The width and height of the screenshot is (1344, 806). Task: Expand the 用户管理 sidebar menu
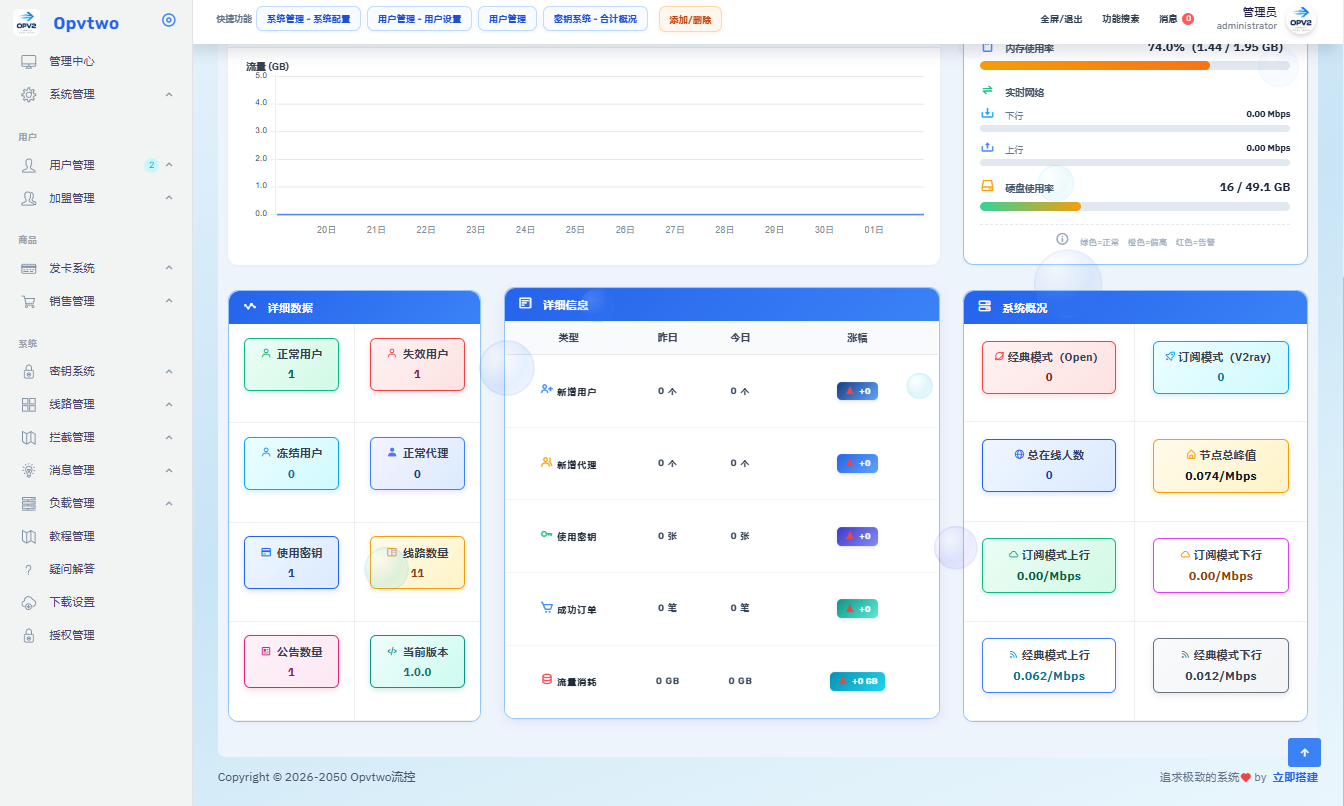pyautogui.click(x=96, y=165)
